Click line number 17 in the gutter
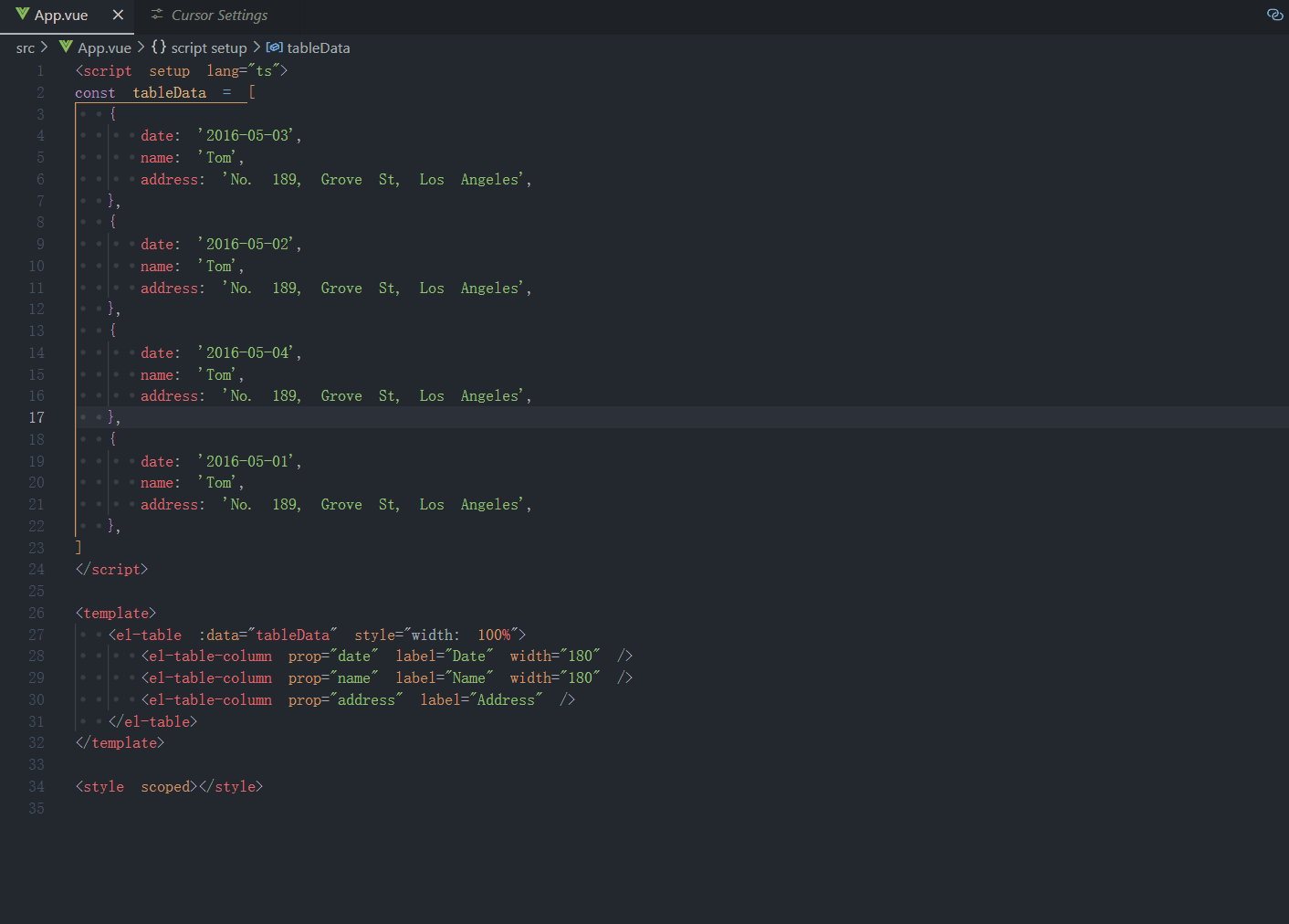Screen dimensions: 1289x924 click(x=37, y=417)
